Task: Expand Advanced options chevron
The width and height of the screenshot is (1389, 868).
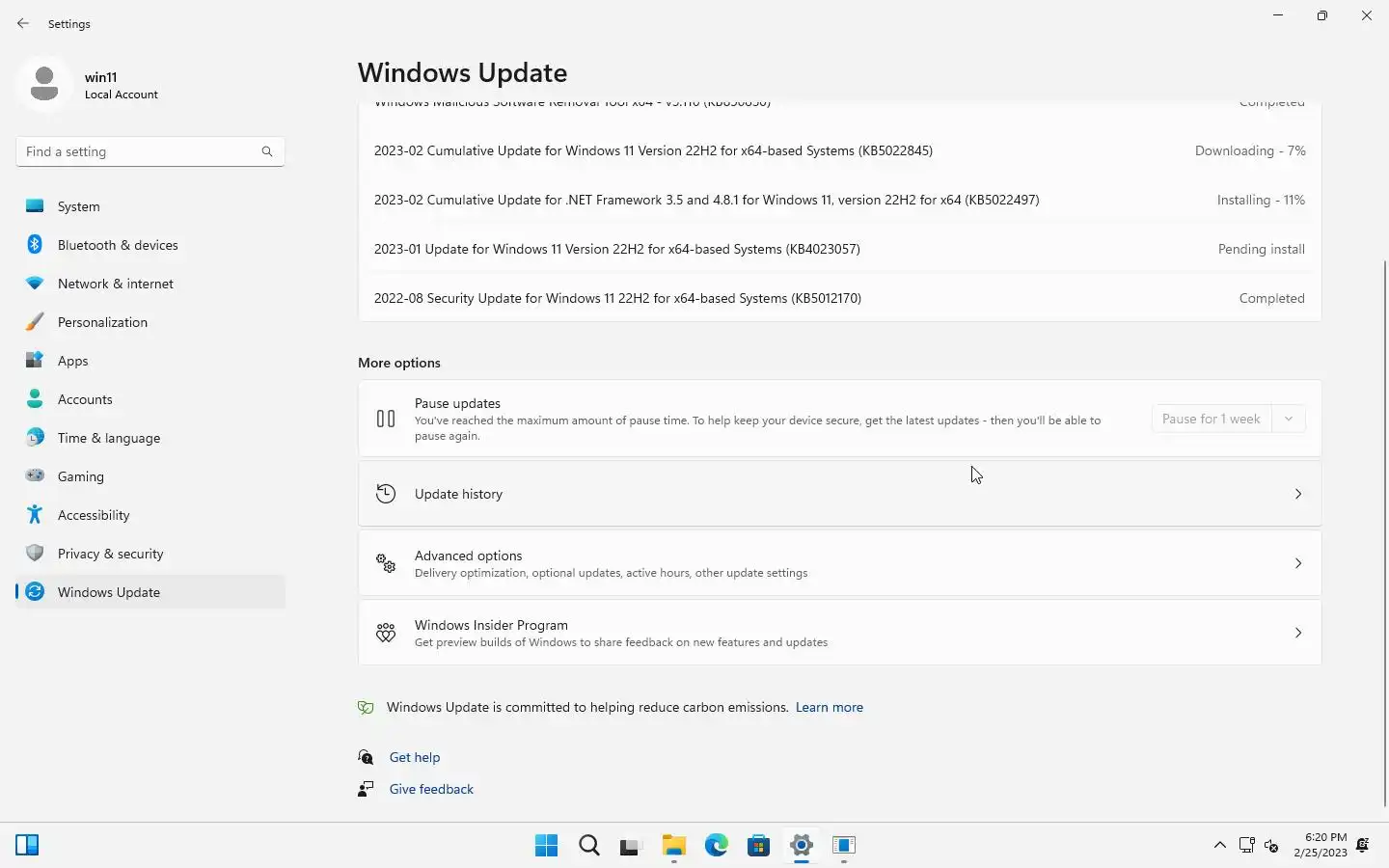Action: (x=1298, y=563)
